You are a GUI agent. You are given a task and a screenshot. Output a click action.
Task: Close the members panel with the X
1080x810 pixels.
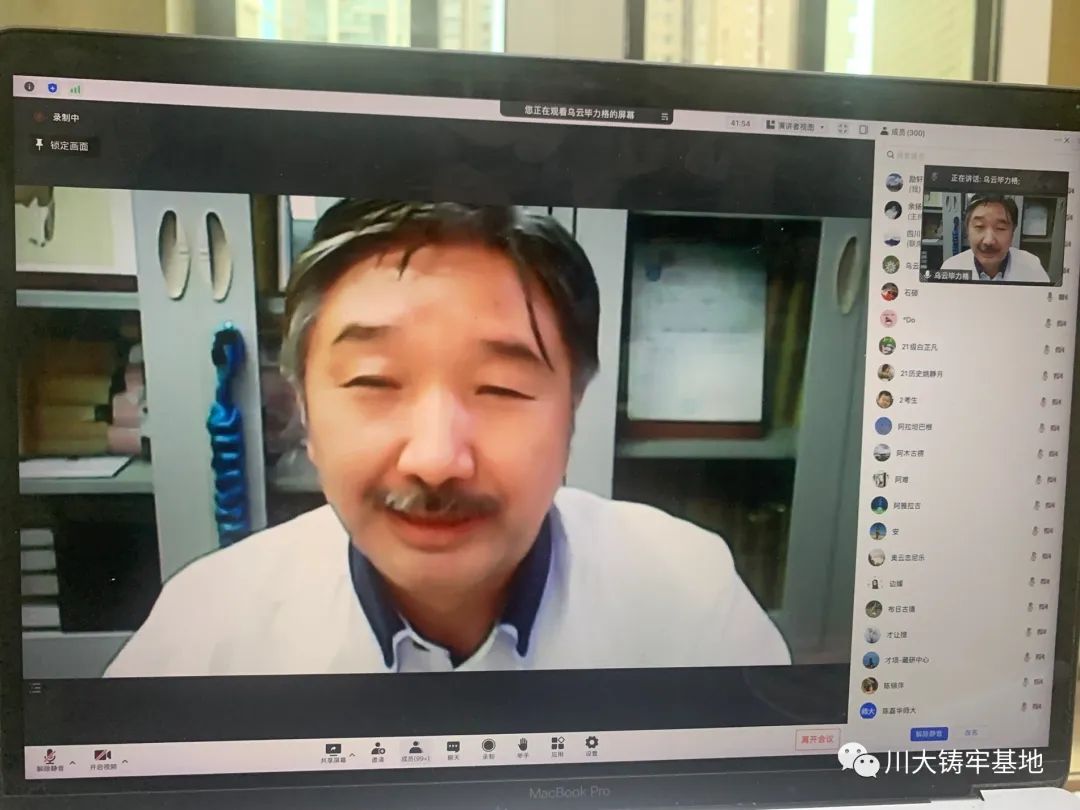(1067, 140)
